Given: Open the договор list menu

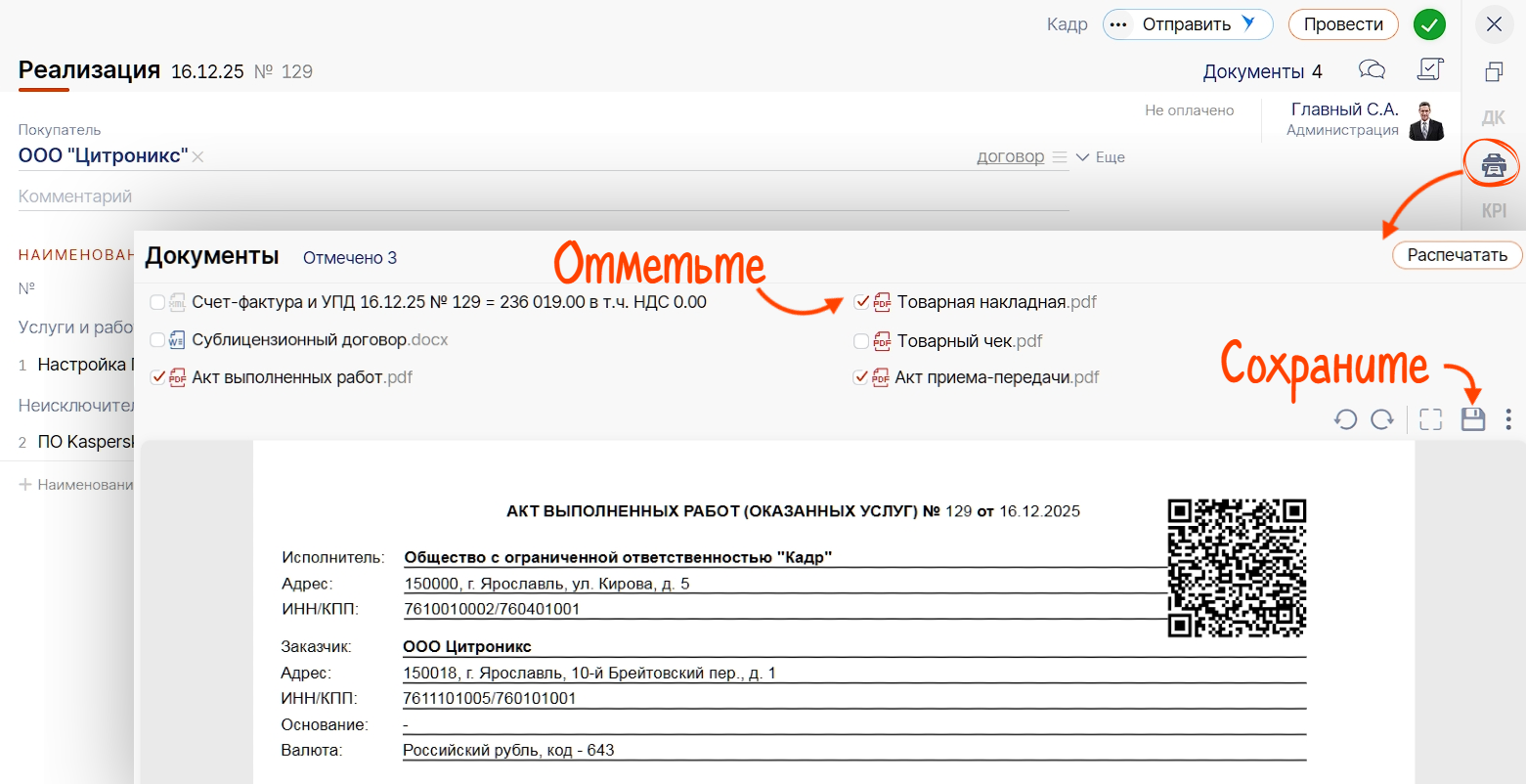Looking at the screenshot, I should tap(1060, 157).
